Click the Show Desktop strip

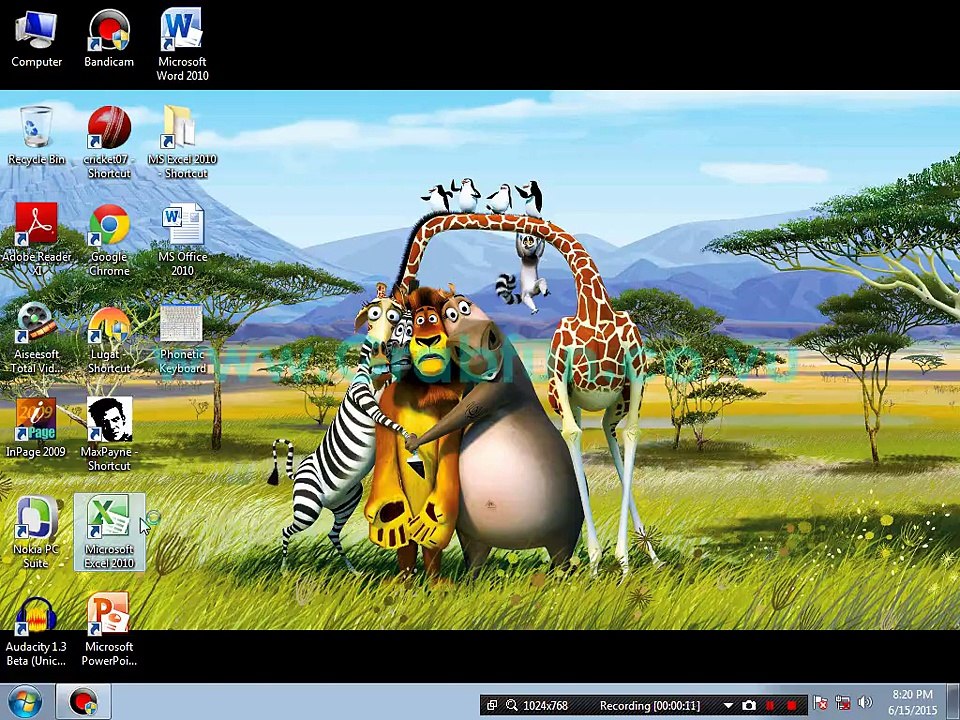click(x=954, y=702)
